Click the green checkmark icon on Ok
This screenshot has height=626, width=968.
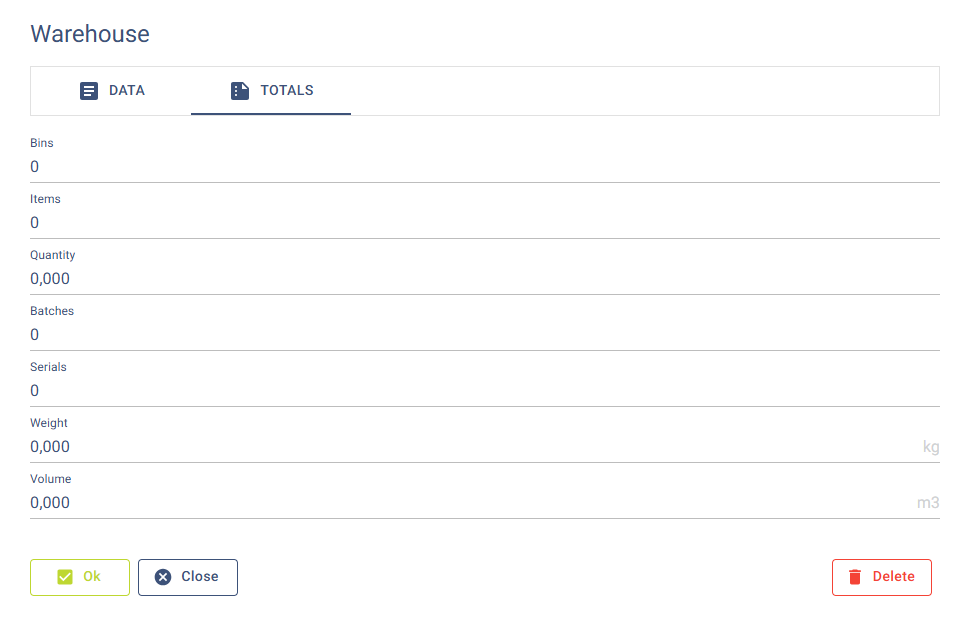(x=65, y=577)
